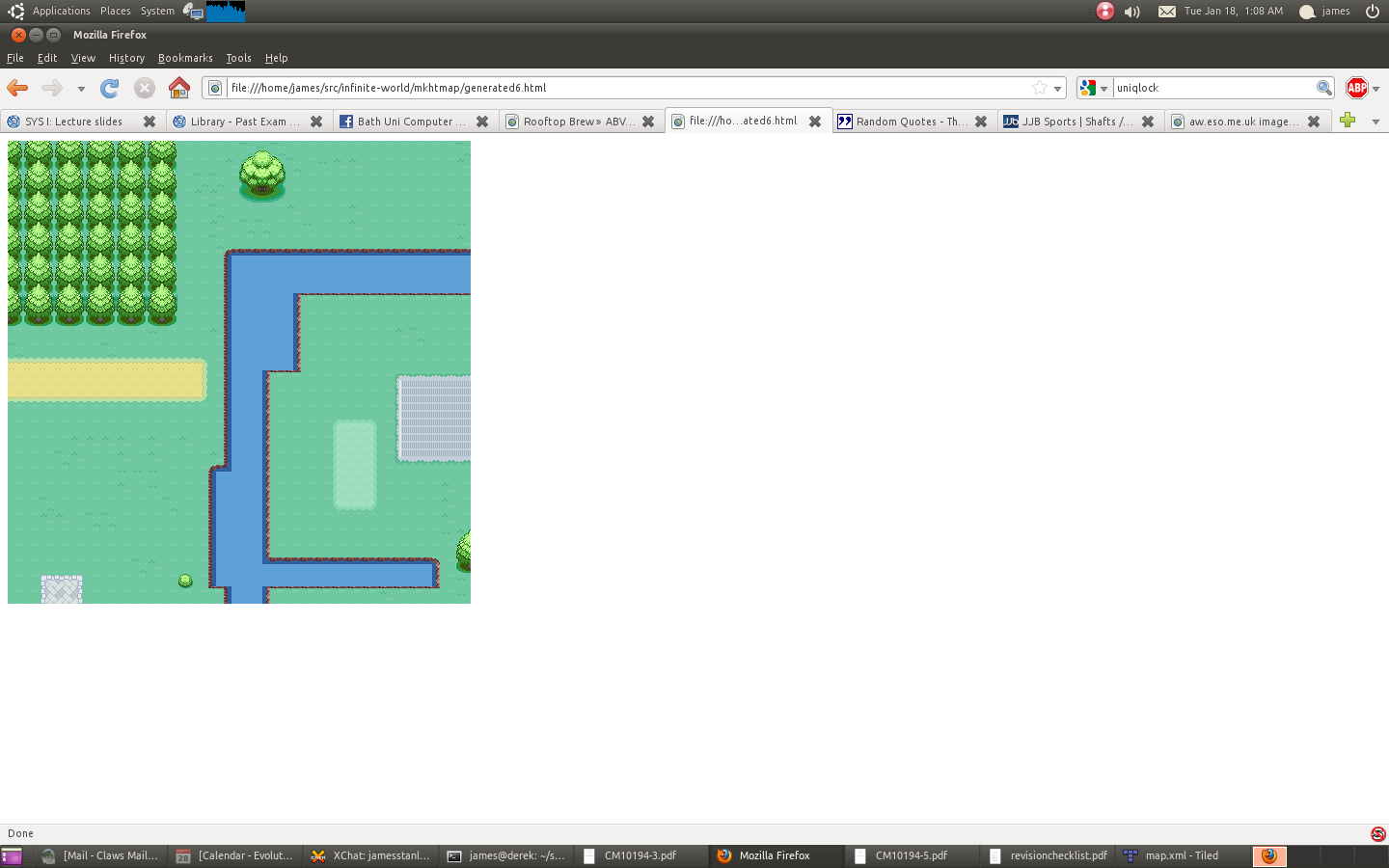Click the URL address field

point(627,88)
